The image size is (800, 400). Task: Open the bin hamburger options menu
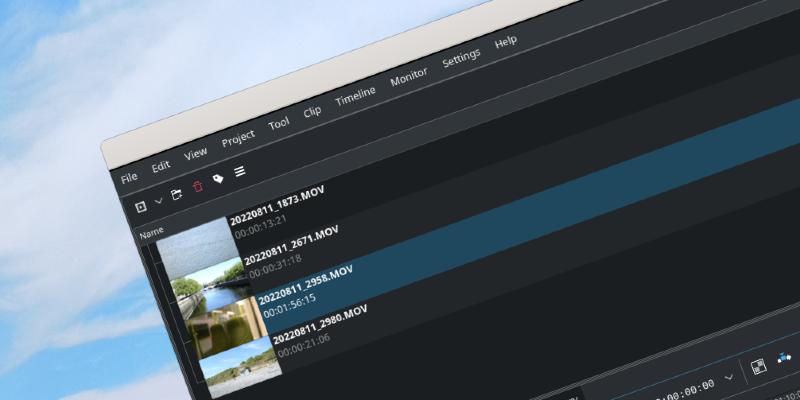tap(240, 171)
